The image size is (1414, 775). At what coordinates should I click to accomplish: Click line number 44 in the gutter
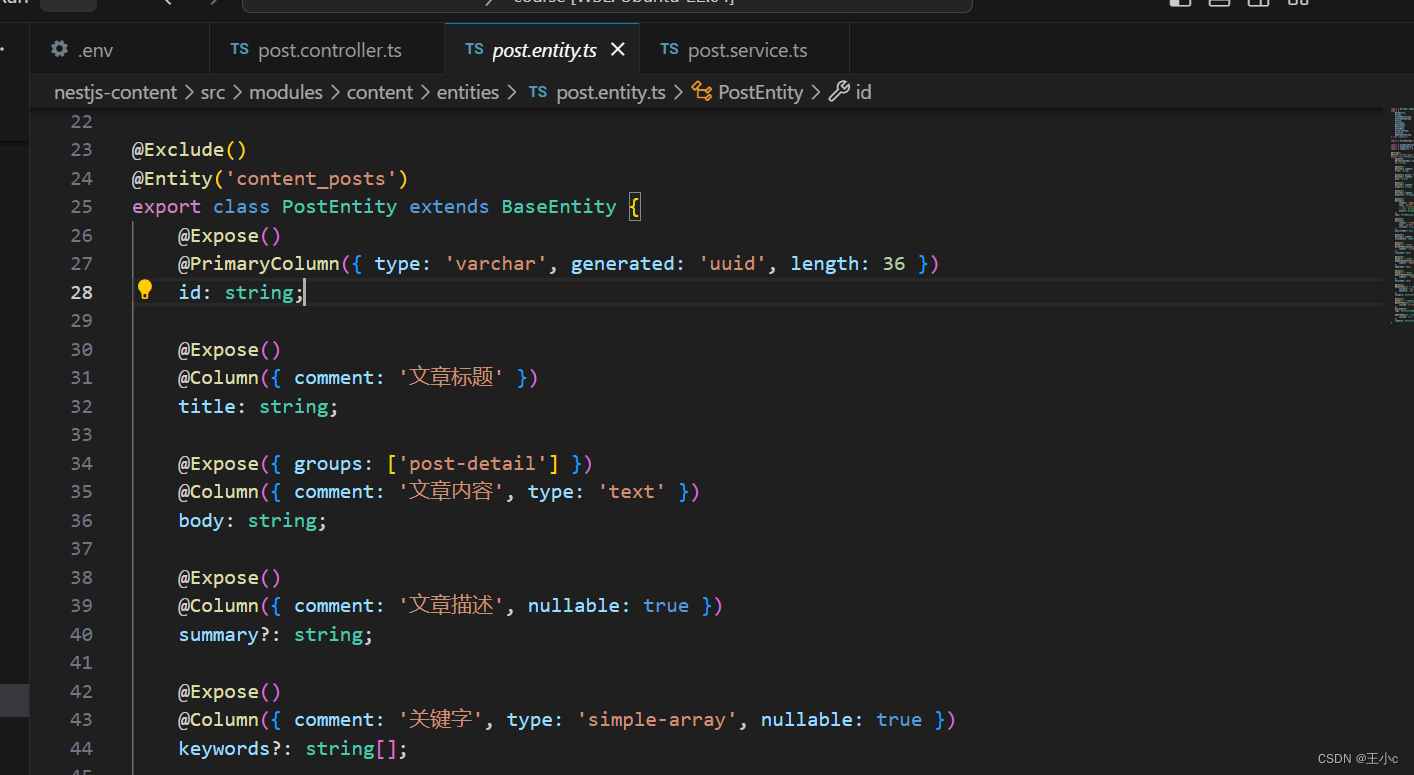tap(81, 748)
